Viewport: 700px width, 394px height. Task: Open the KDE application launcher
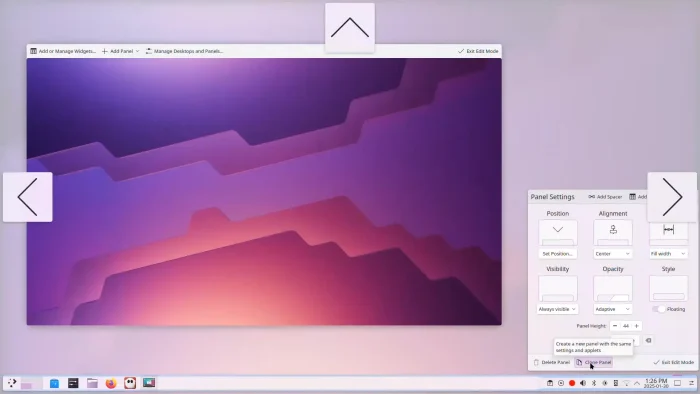pyautogui.click(x=12, y=383)
